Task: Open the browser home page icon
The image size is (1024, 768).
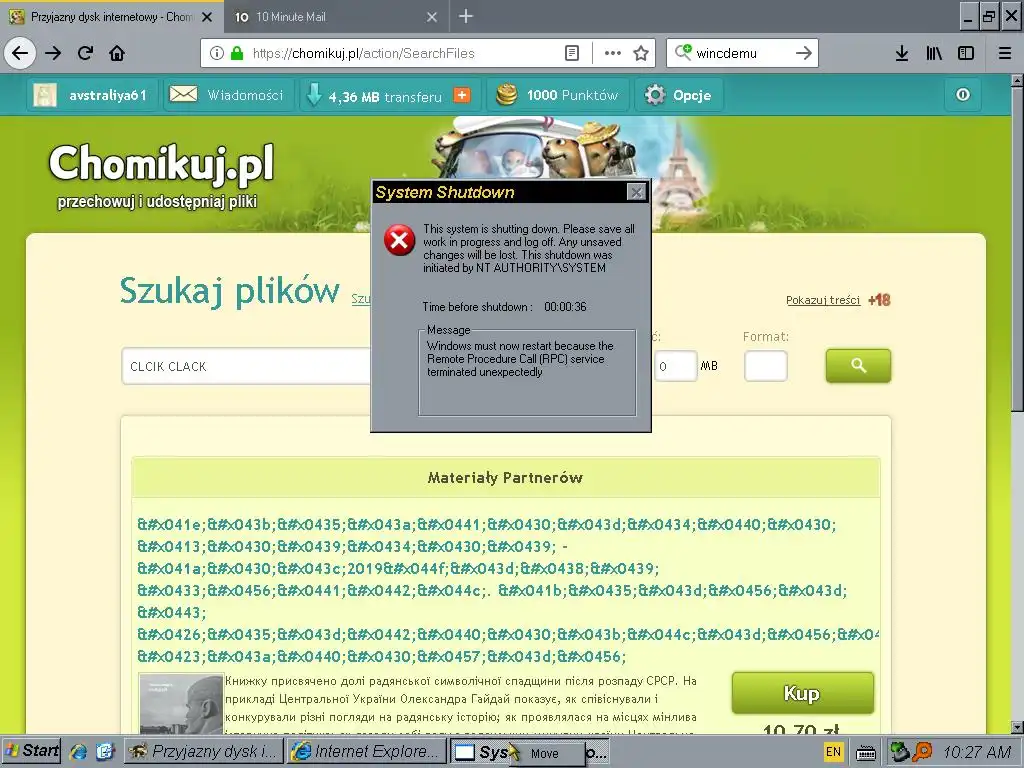Action: pyautogui.click(x=117, y=53)
